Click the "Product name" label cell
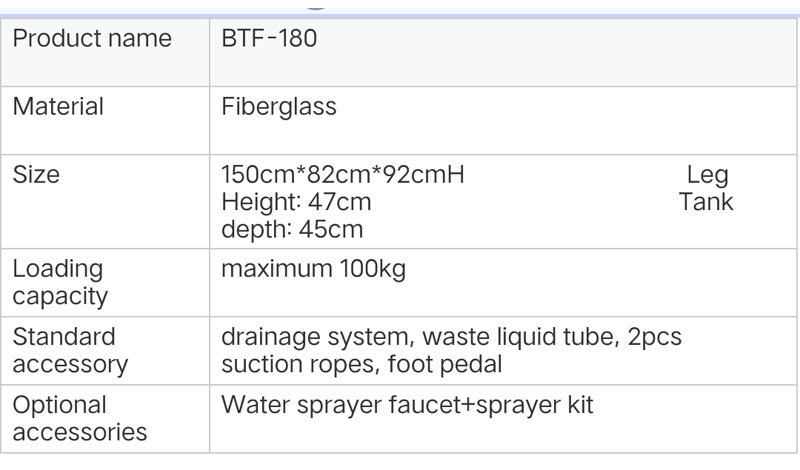This screenshot has height=470, width=800. click(92, 39)
